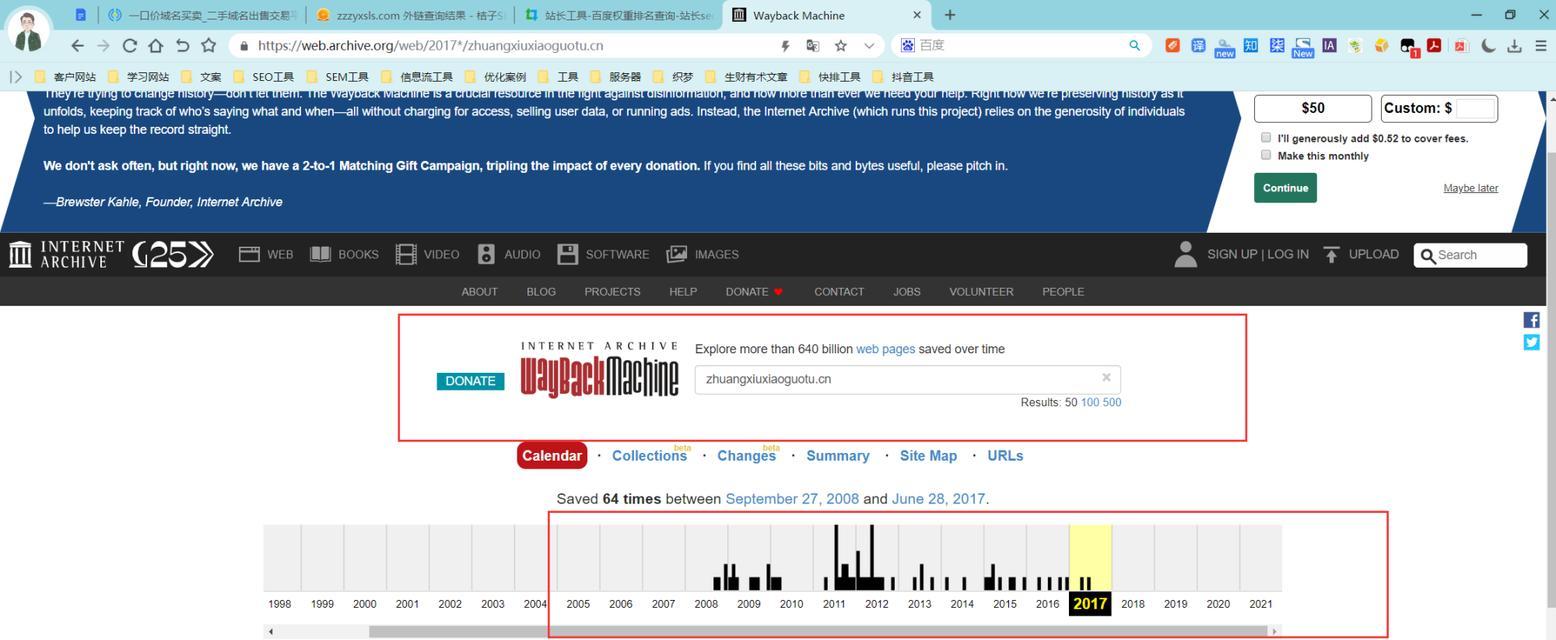The image size is (1556, 640).
Task: Switch to the Summary view tab
Action: tap(838, 456)
